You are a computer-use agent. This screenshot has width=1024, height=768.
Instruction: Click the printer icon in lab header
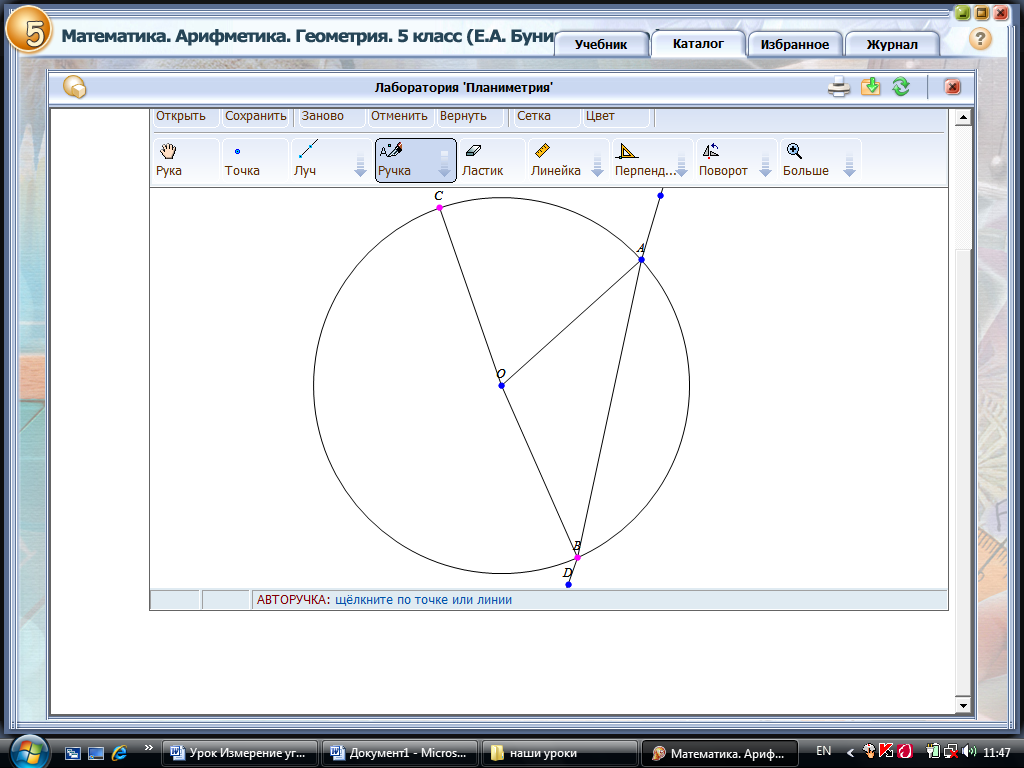click(x=839, y=87)
